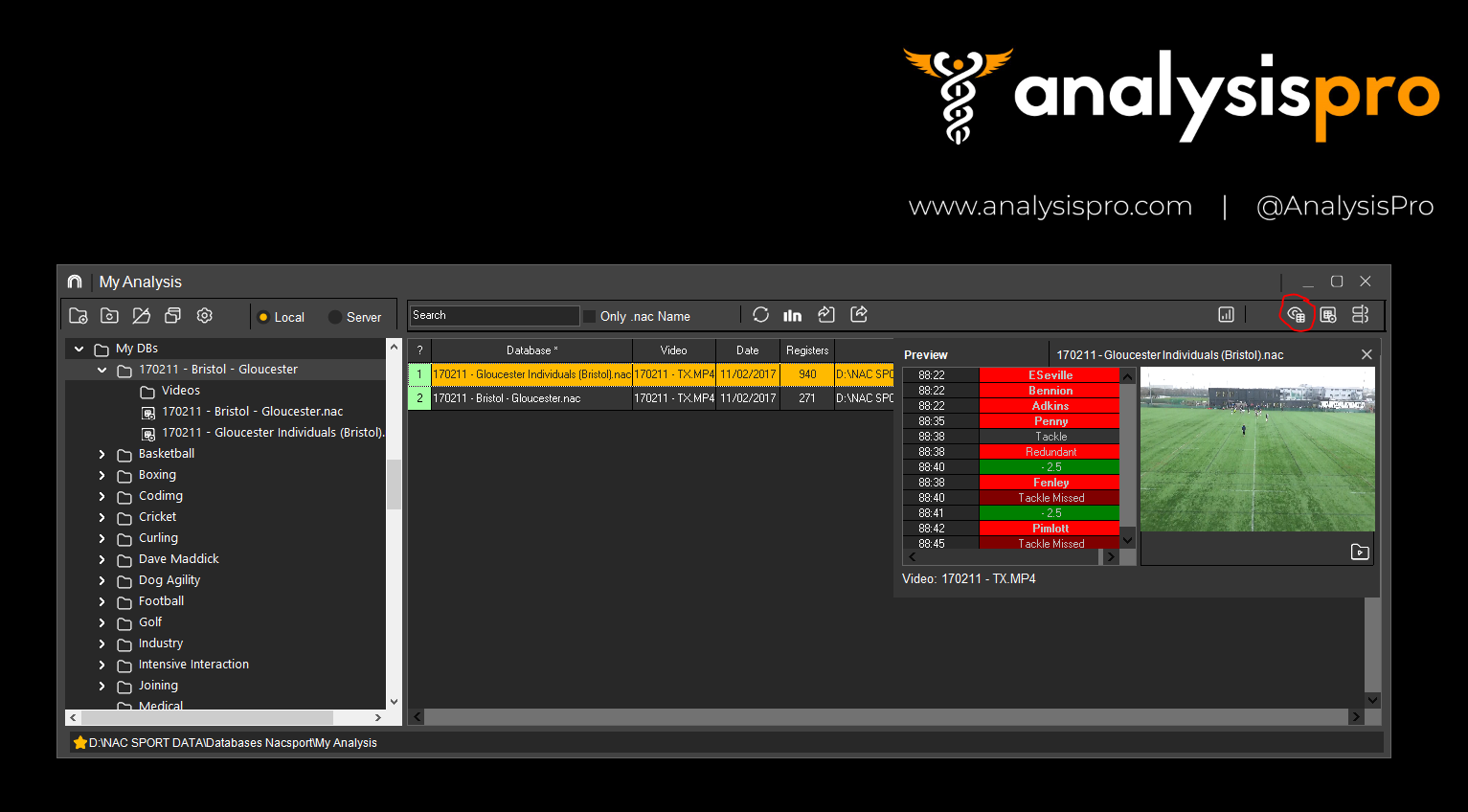
Task: Click the open folder icon below video preview
Action: point(1360,552)
